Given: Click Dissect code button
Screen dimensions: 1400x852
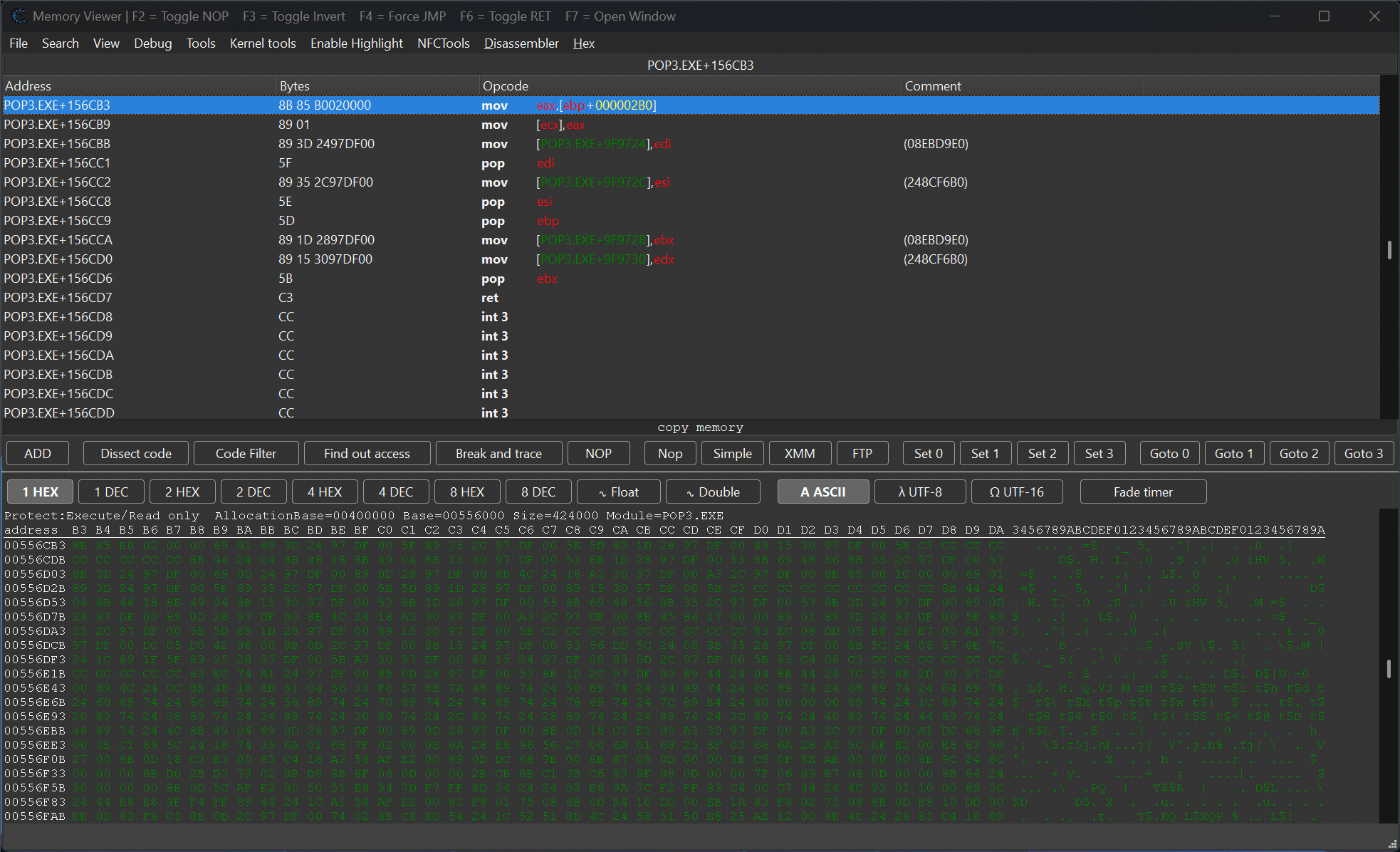Looking at the screenshot, I should coord(136,453).
